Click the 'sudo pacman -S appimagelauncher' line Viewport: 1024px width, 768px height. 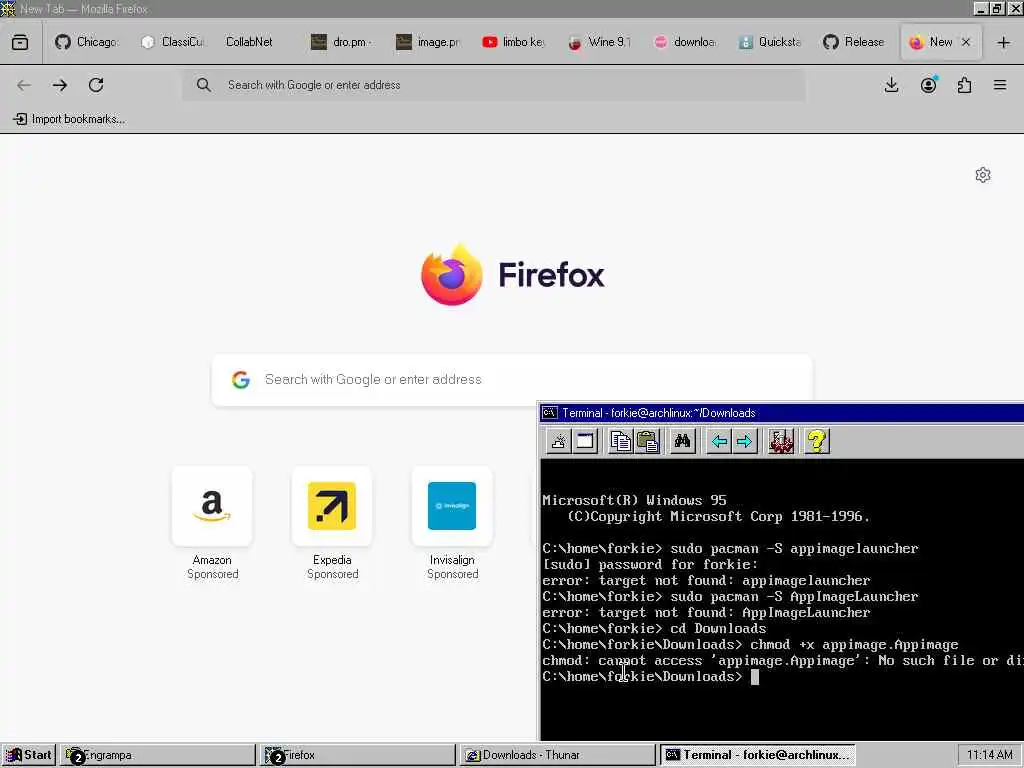pyautogui.click(x=730, y=549)
